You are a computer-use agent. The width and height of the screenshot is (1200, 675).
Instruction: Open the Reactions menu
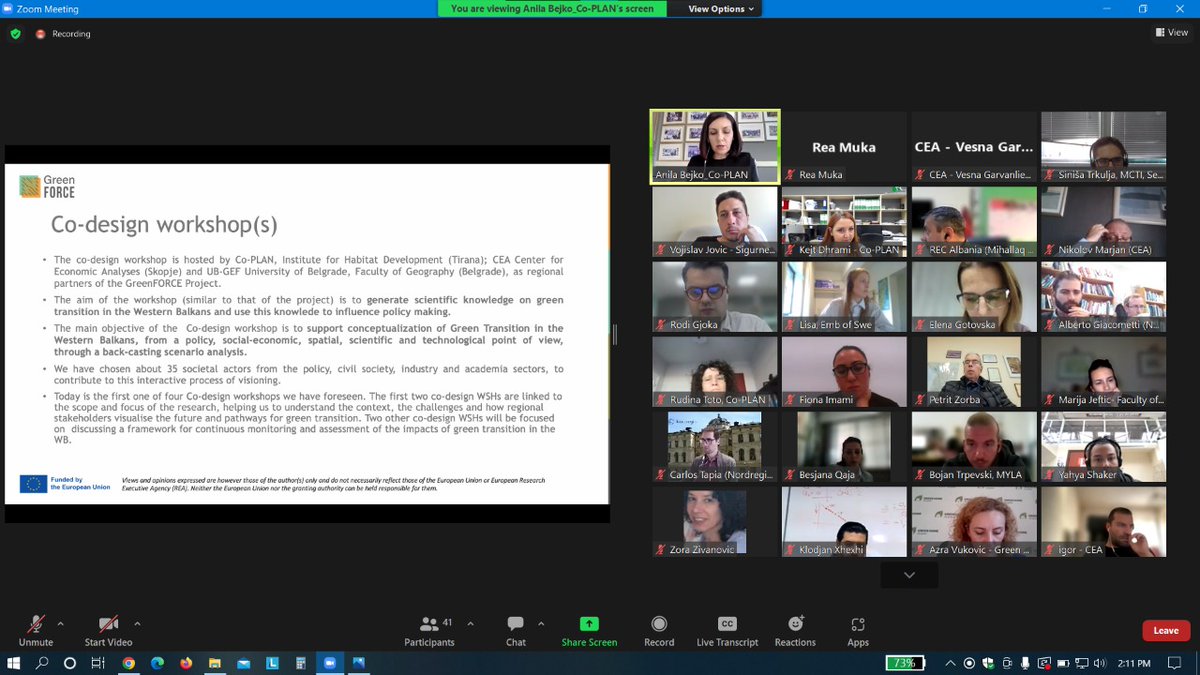click(795, 630)
